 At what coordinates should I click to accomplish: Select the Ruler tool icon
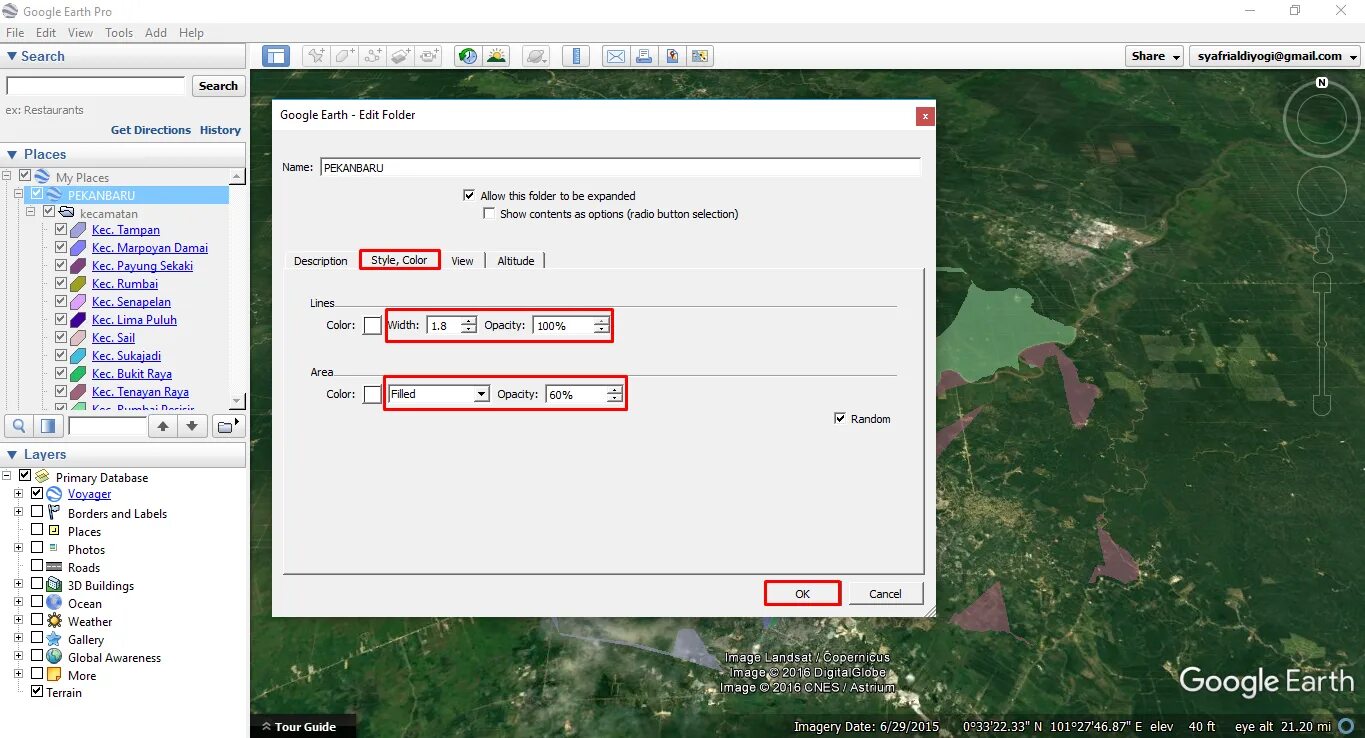pos(575,56)
